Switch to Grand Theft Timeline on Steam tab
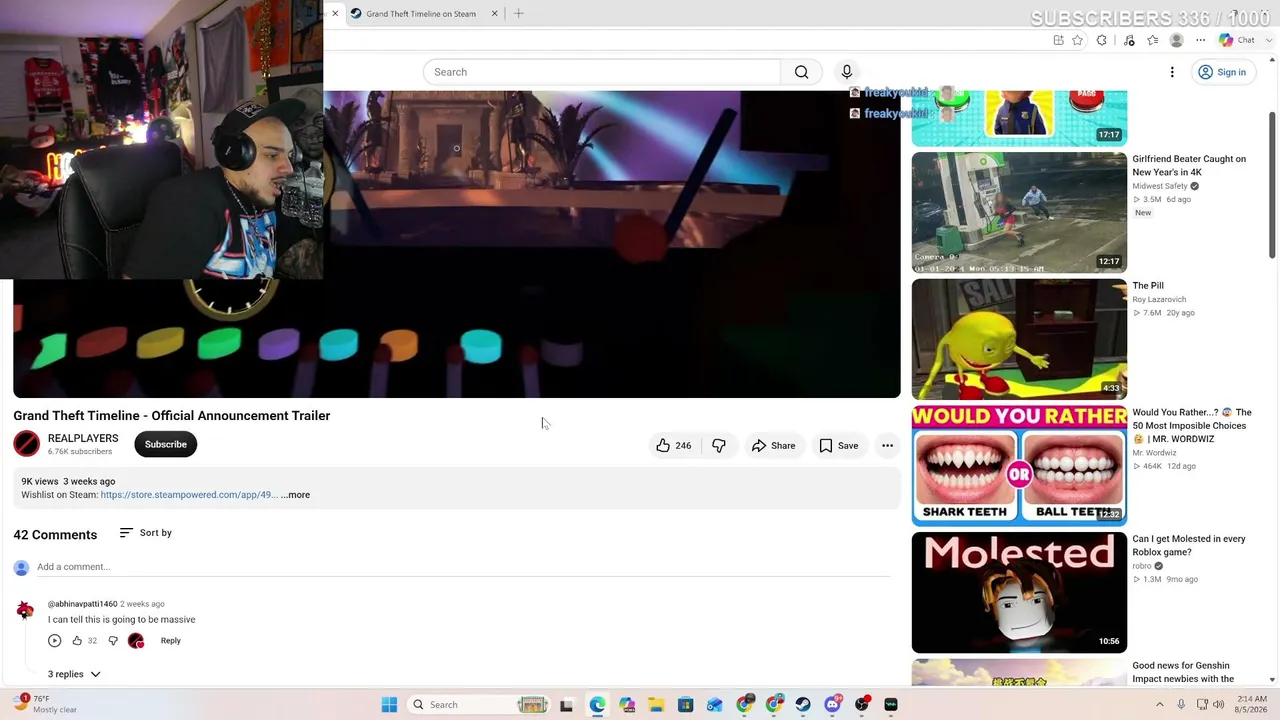 coord(421,14)
